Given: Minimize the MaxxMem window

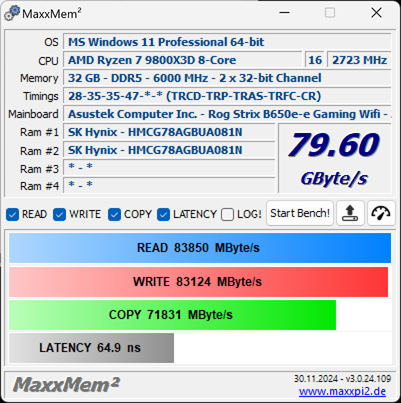Looking at the screenshot, I should [284, 13].
